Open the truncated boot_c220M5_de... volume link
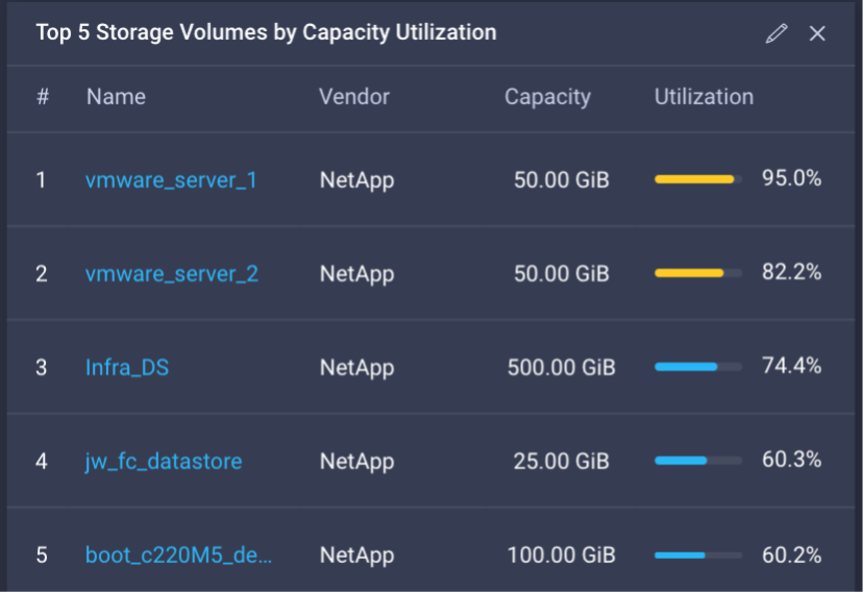The width and height of the screenshot is (866, 595). click(179, 556)
